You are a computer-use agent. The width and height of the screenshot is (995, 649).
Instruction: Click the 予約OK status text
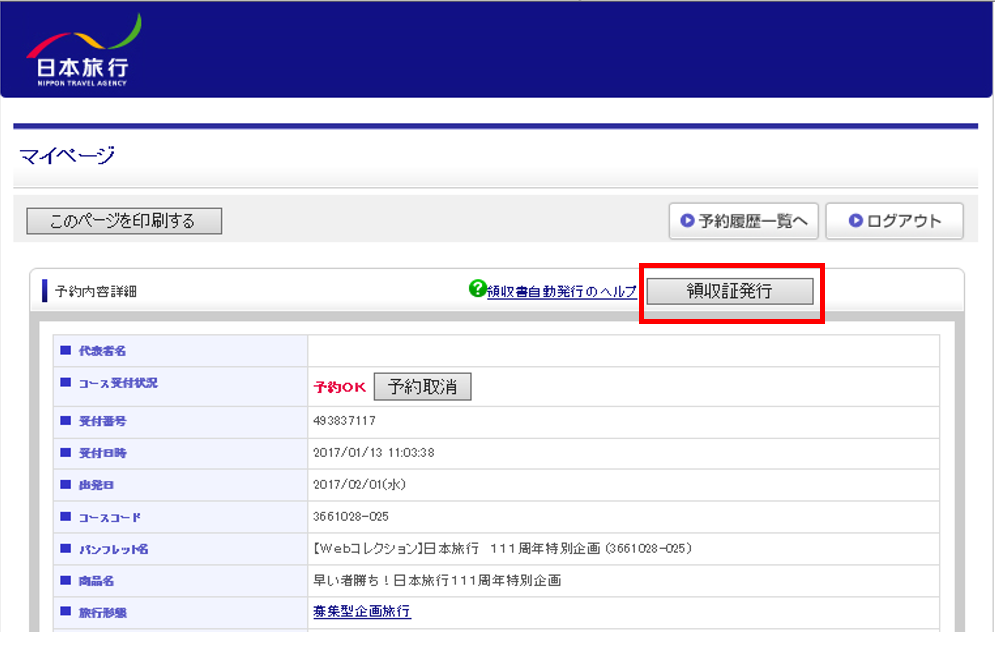(340, 388)
